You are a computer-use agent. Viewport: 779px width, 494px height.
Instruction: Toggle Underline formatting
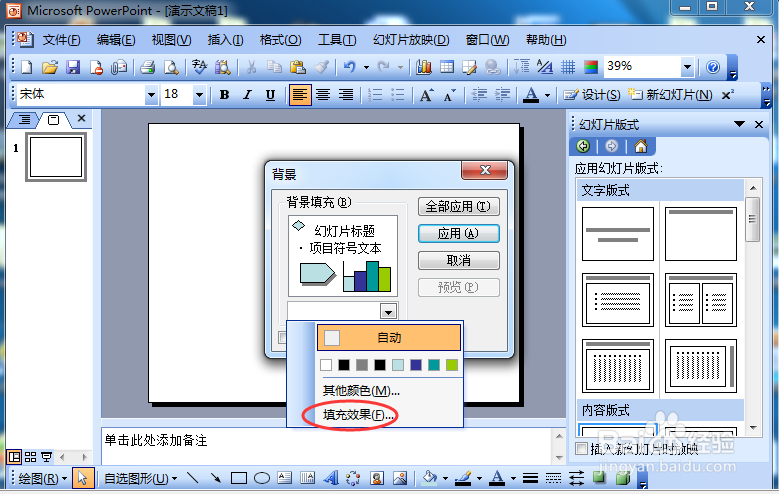[x=270, y=94]
